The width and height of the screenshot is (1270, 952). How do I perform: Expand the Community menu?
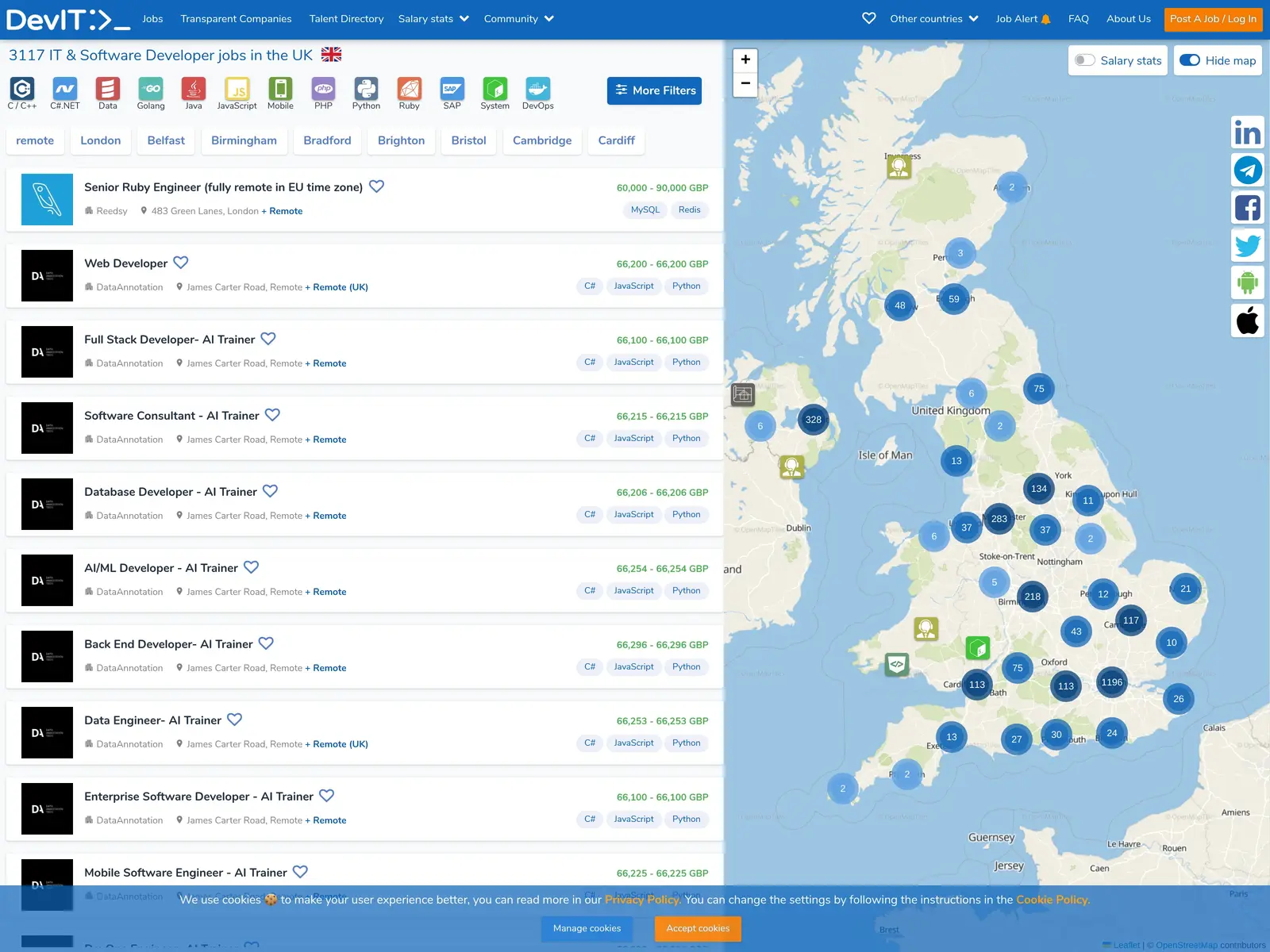pyautogui.click(x=519, y=18)
